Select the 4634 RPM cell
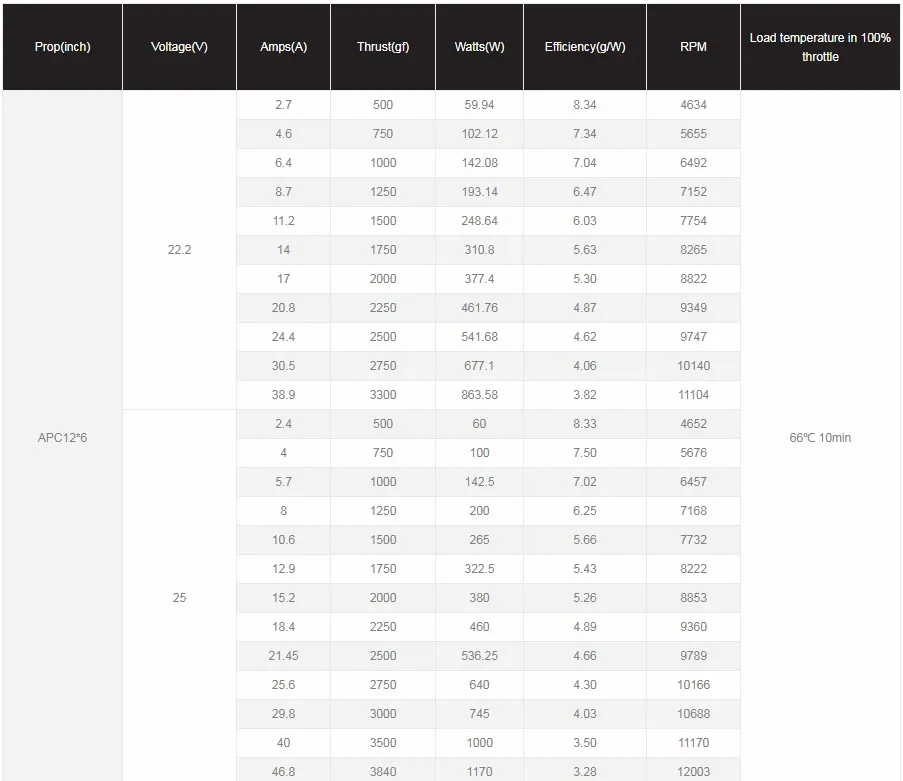Image resolution: width=903 pixels, height=781 pixels. (x=693, y=105)
